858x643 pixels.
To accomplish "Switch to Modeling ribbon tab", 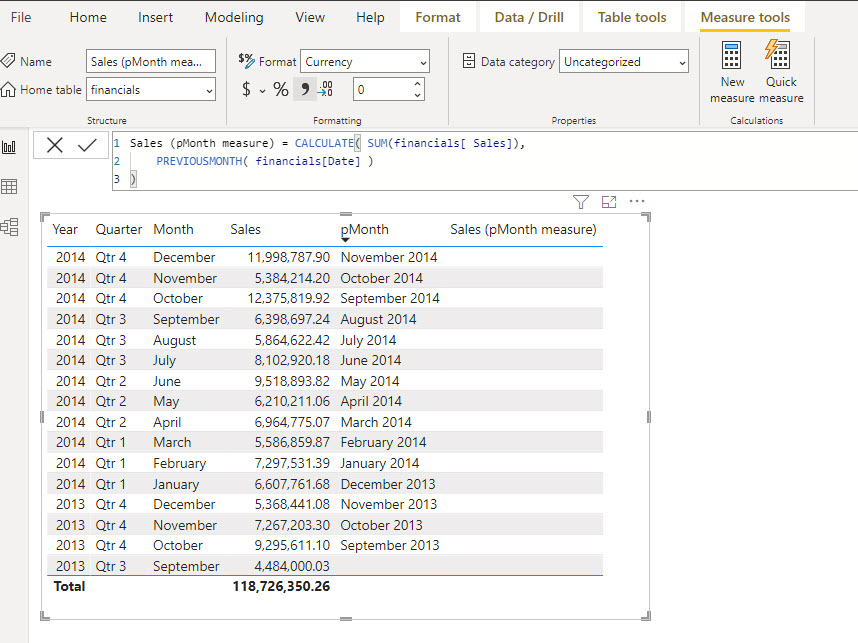I will point(234,17).
